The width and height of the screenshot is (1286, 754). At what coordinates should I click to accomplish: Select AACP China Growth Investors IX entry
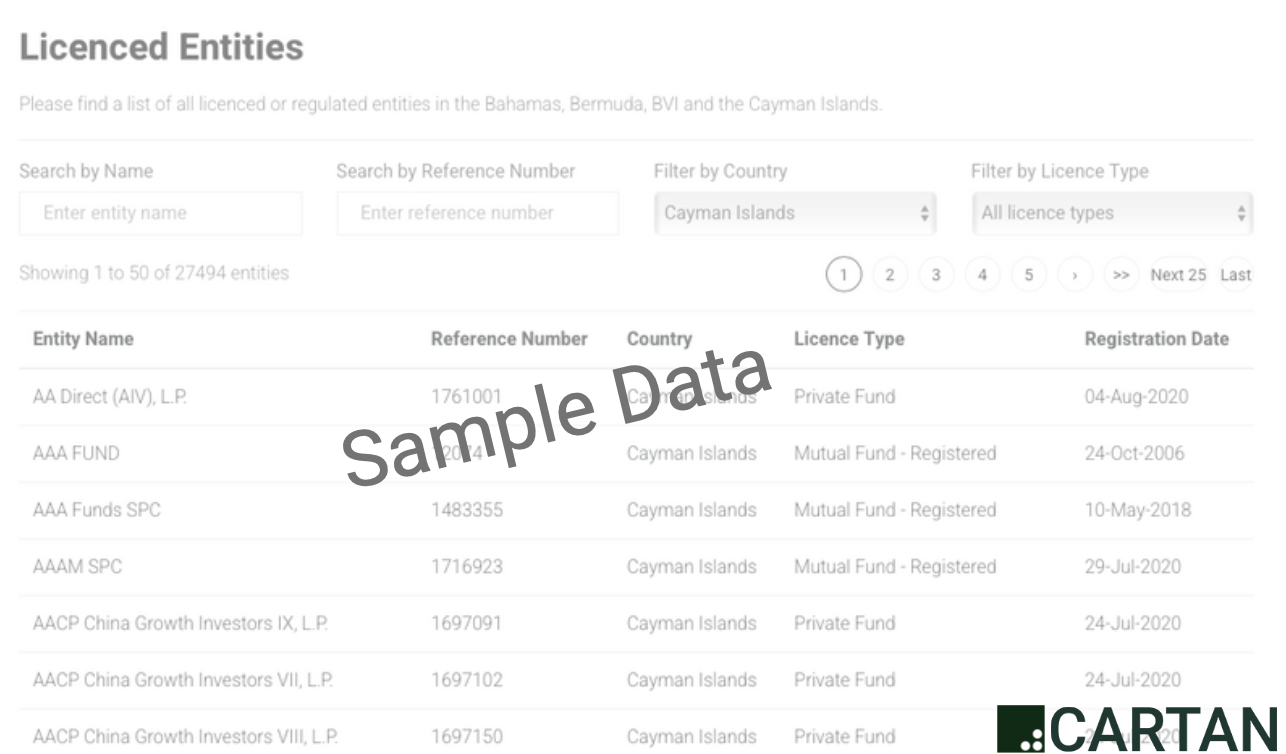[180, 623]
